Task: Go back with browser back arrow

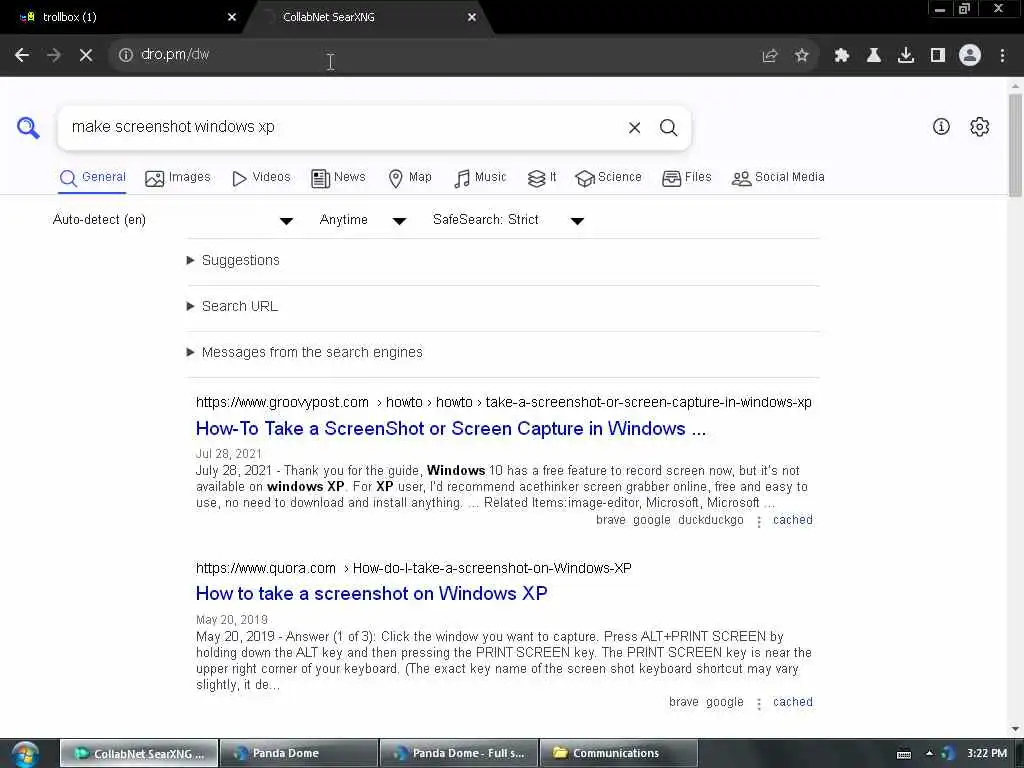Action: (22, 55)
